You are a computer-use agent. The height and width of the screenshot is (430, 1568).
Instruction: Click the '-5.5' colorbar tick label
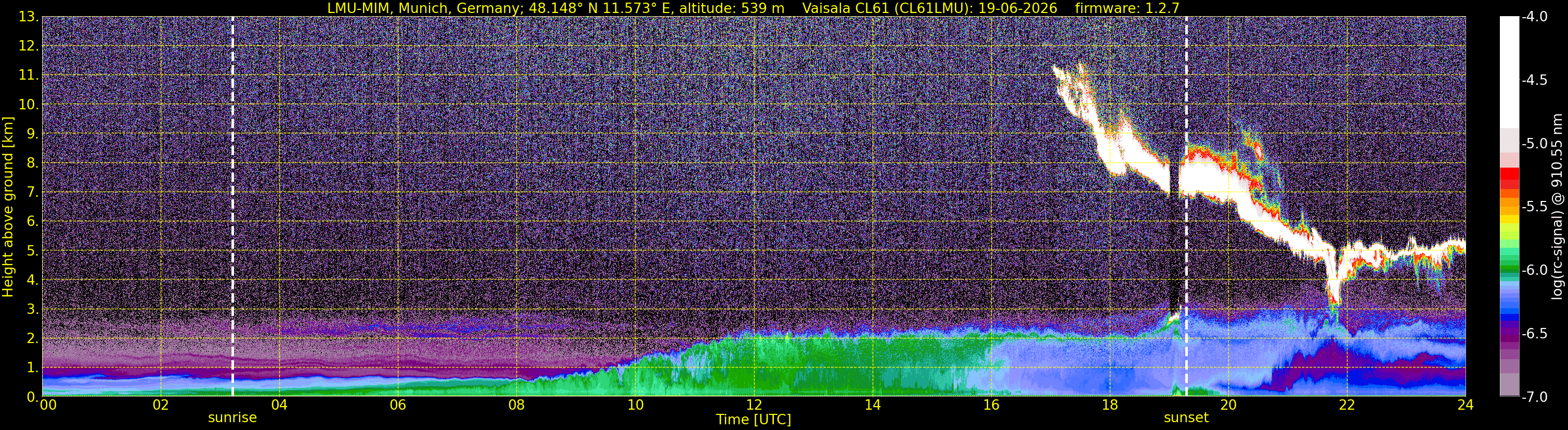coord(1534,207)
